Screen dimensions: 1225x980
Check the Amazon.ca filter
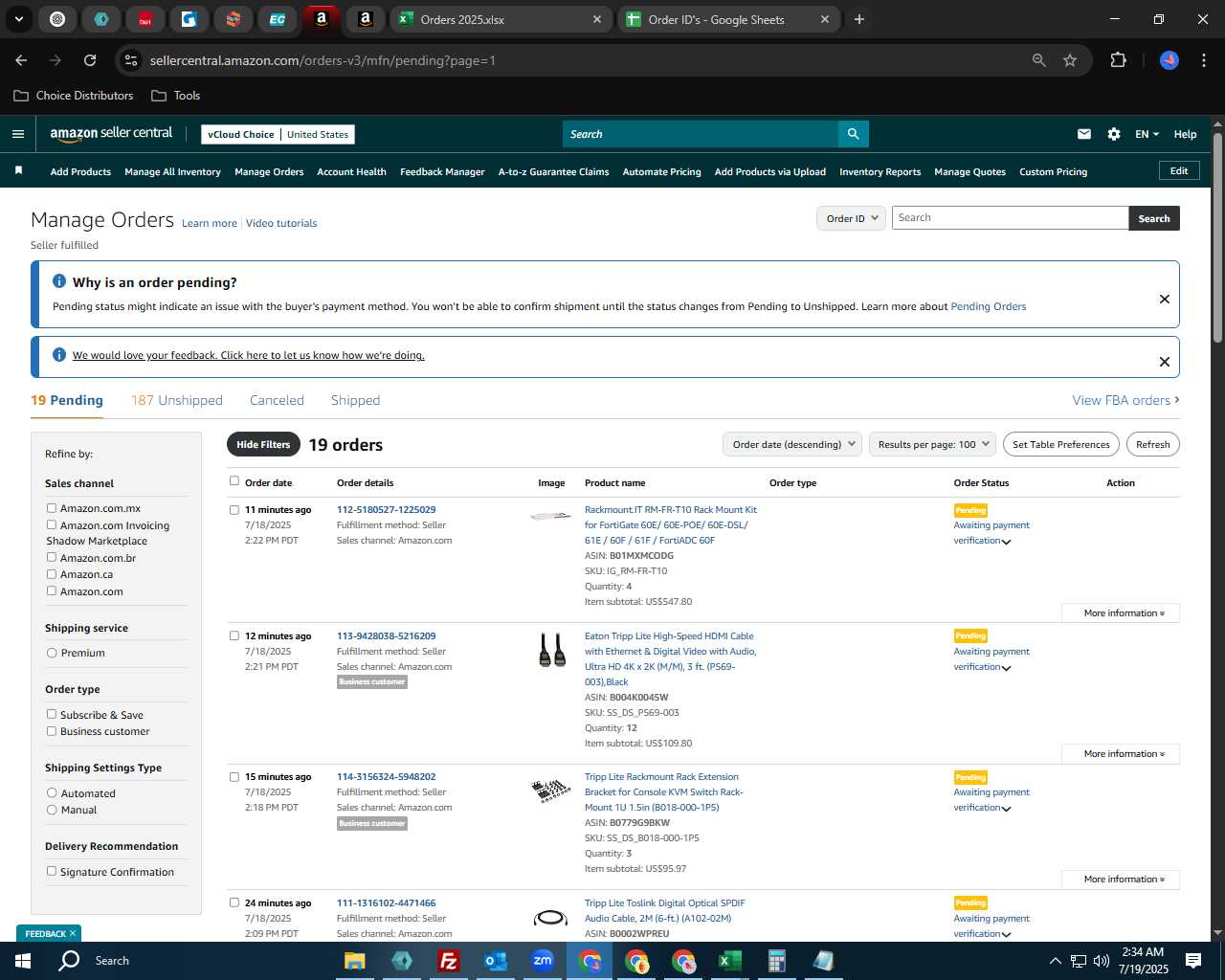point(52,574)
